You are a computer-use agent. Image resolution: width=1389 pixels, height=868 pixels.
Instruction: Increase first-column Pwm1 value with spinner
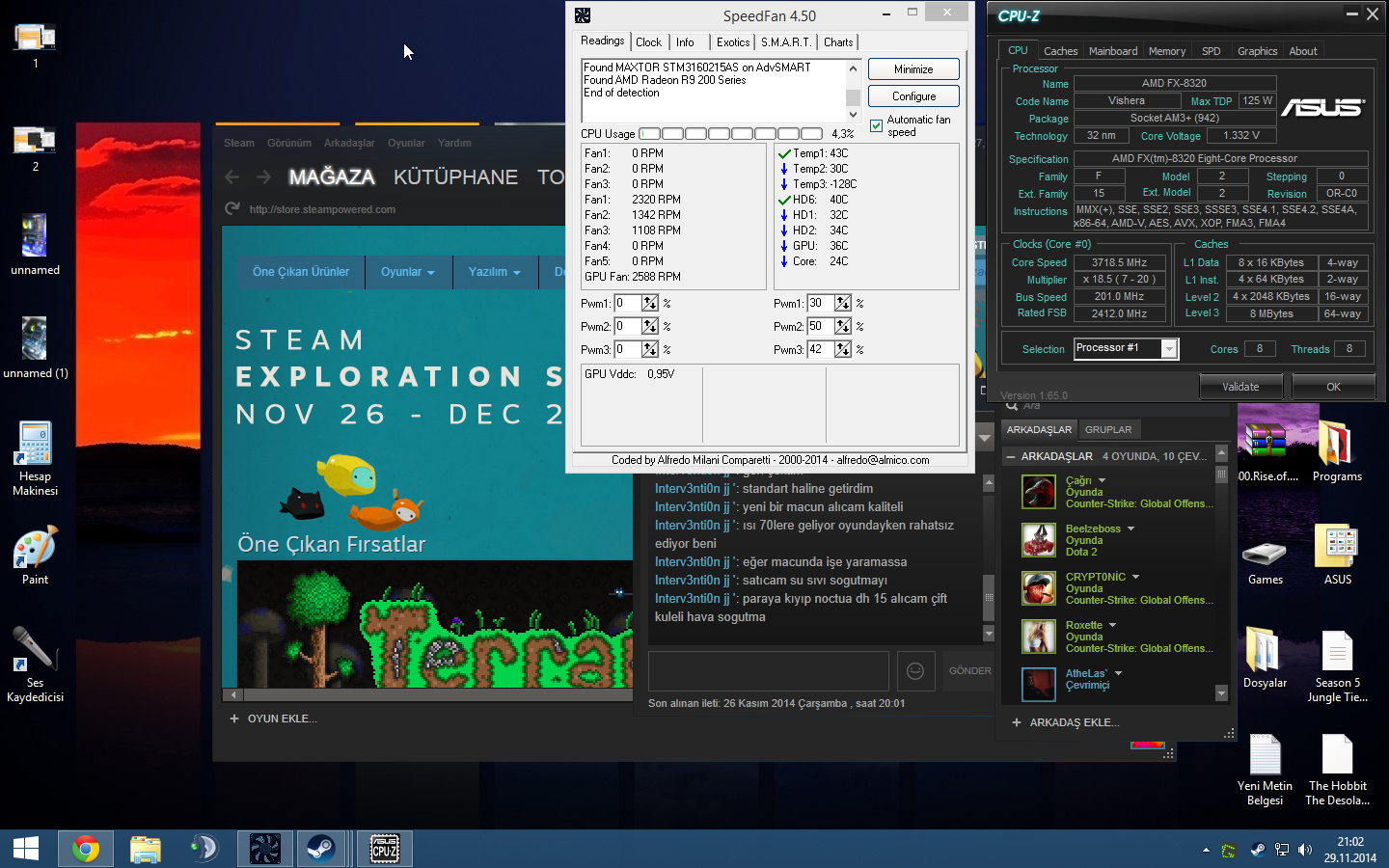[650, 300]
